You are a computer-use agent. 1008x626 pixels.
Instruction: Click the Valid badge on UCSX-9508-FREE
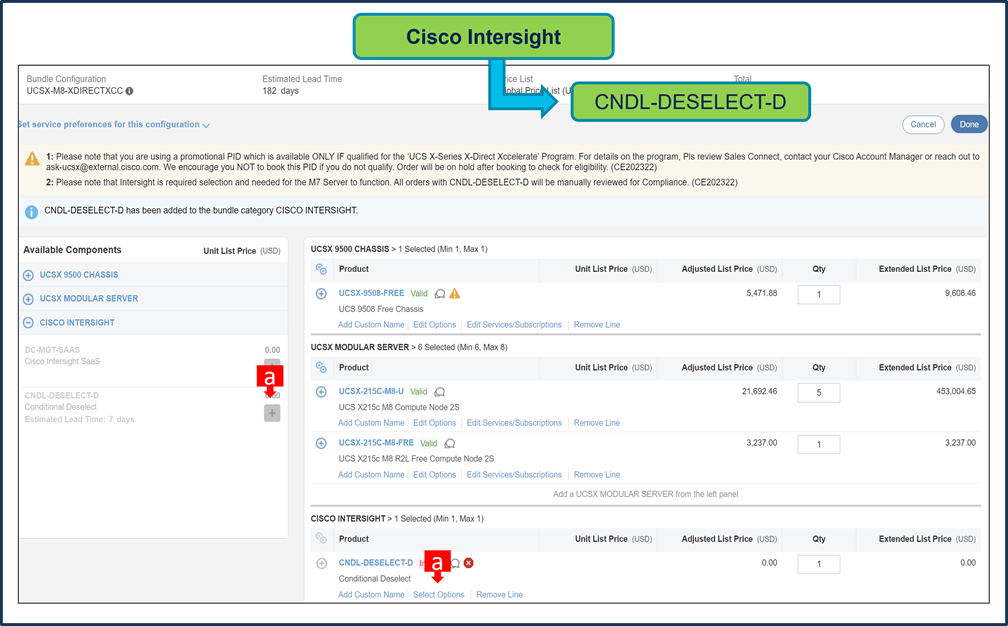coord(419,294)
